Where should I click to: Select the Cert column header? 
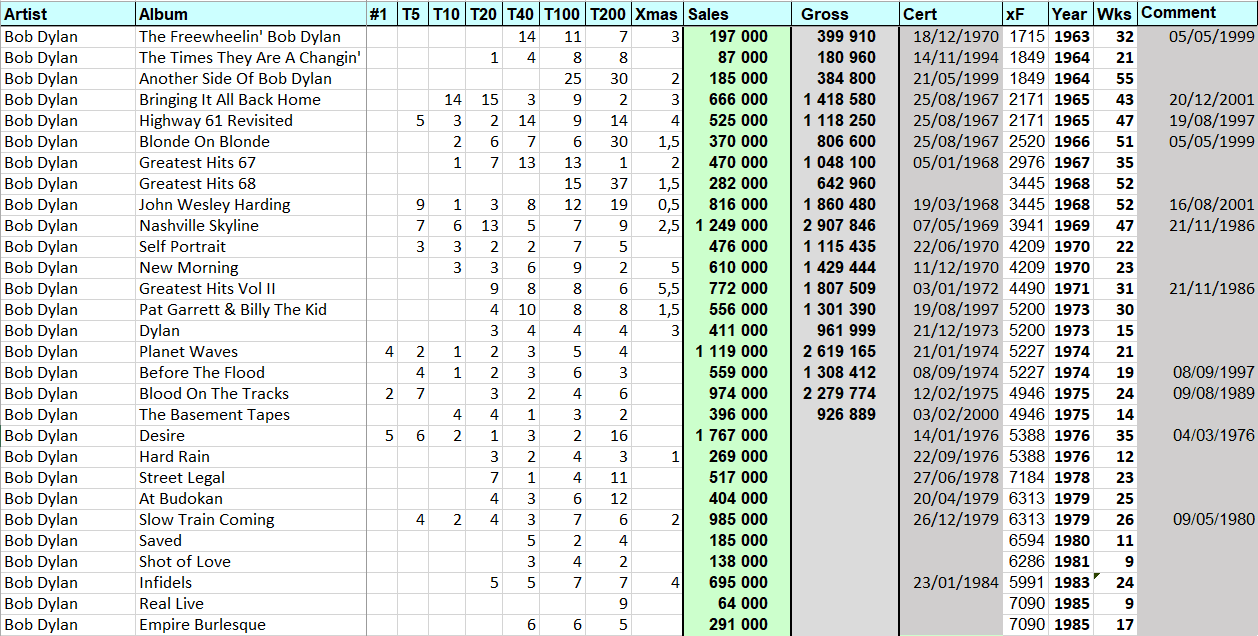(x=951, y=14)
